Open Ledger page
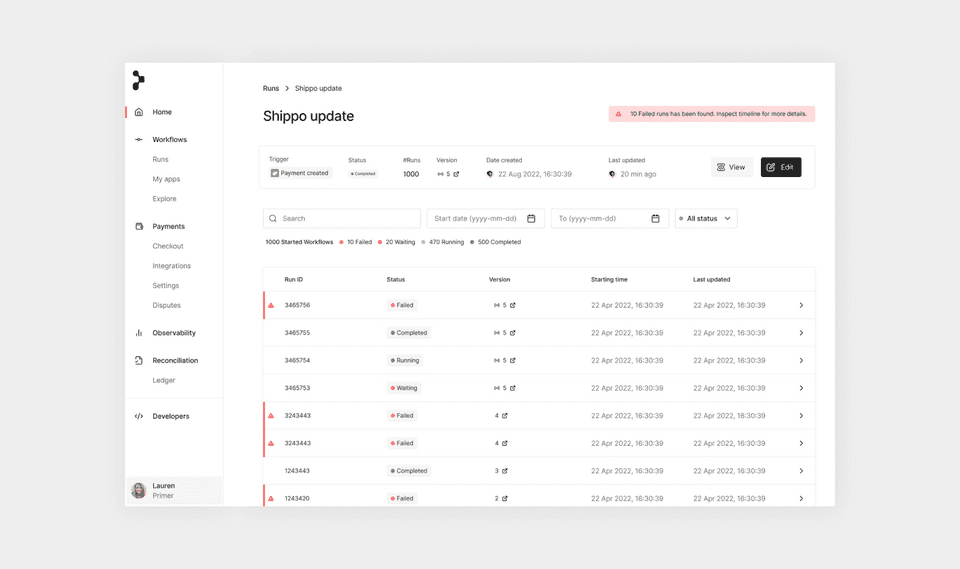This screenshot has height=569, width=960. [x=163, y=380]
